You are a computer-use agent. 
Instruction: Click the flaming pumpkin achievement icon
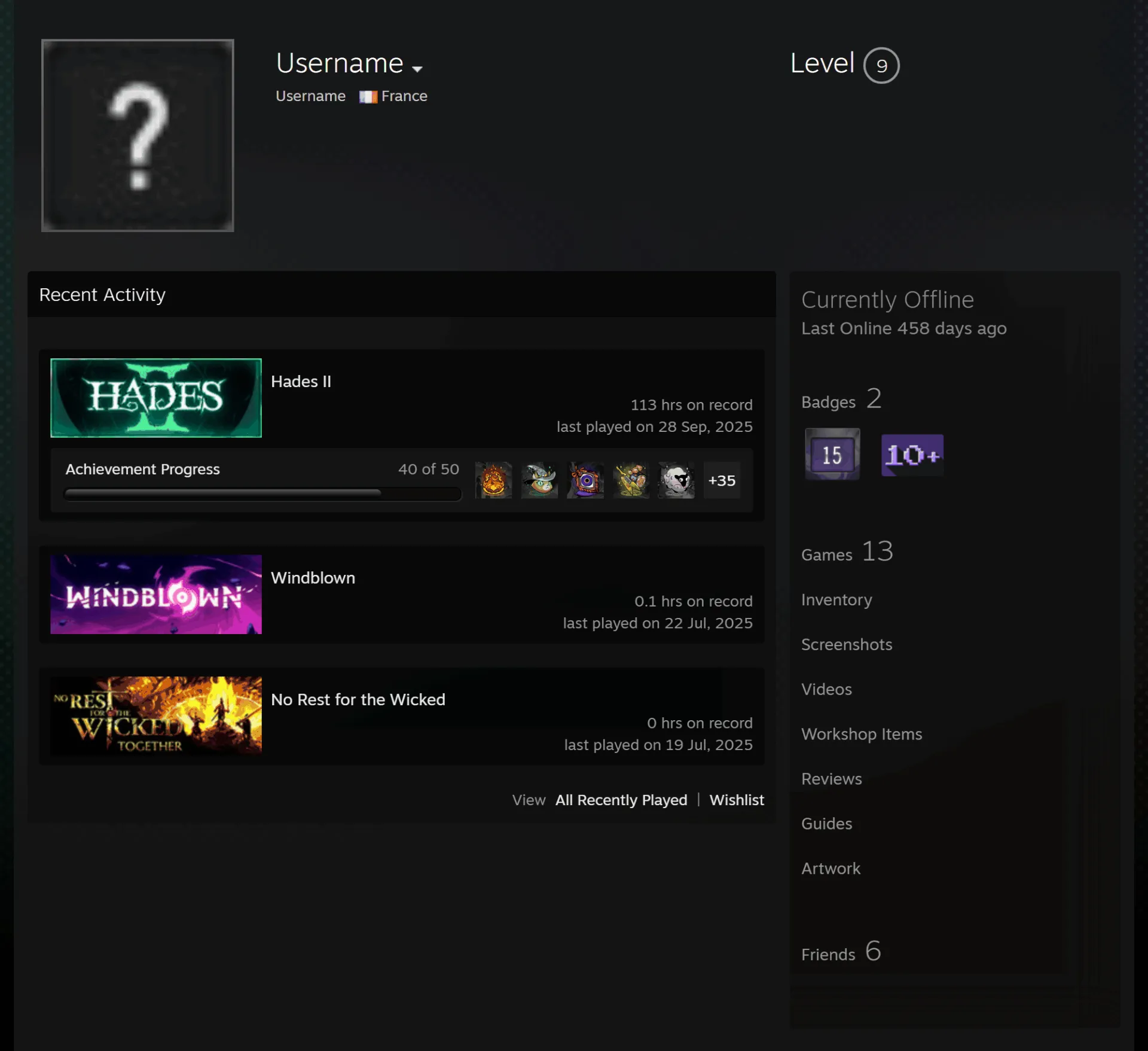(x=494, y=480)
